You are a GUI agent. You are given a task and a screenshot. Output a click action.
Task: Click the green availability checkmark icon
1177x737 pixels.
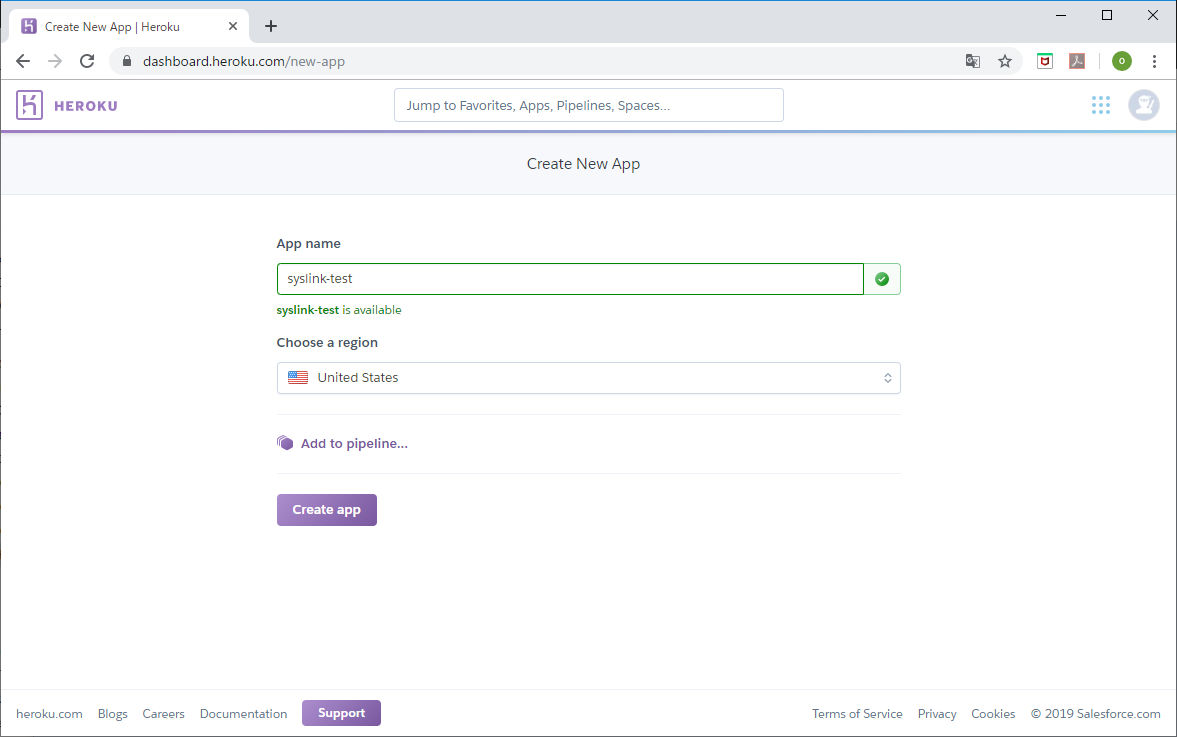882,279
